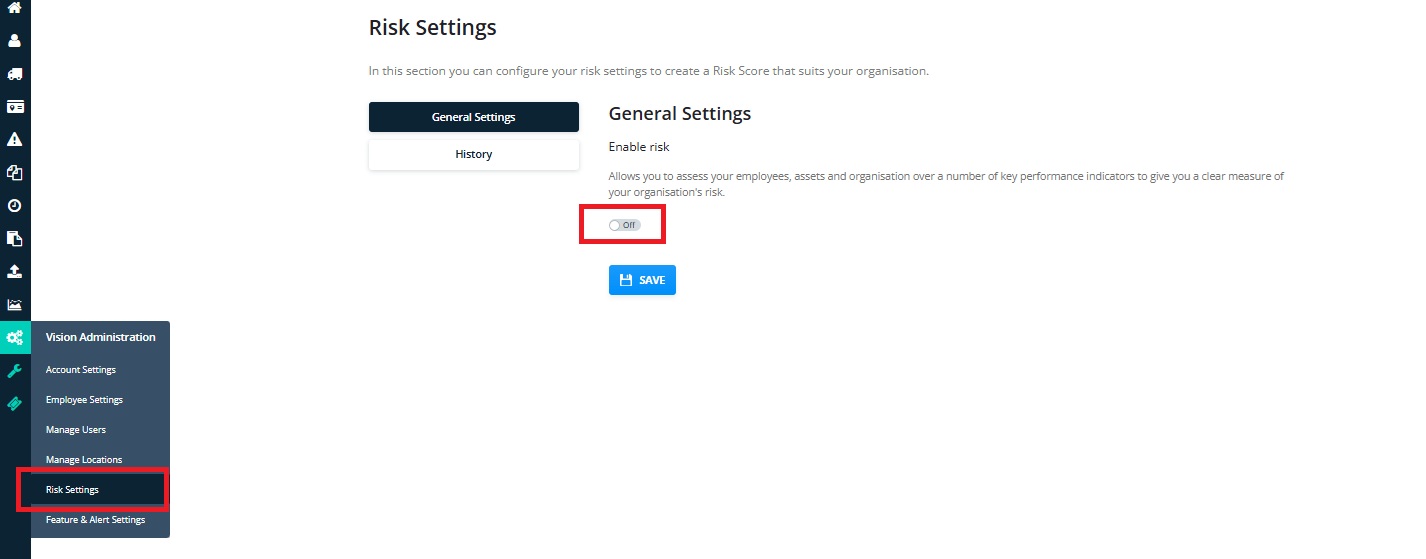
Task: Open the ID card icon
Action: tap(15, 106)
